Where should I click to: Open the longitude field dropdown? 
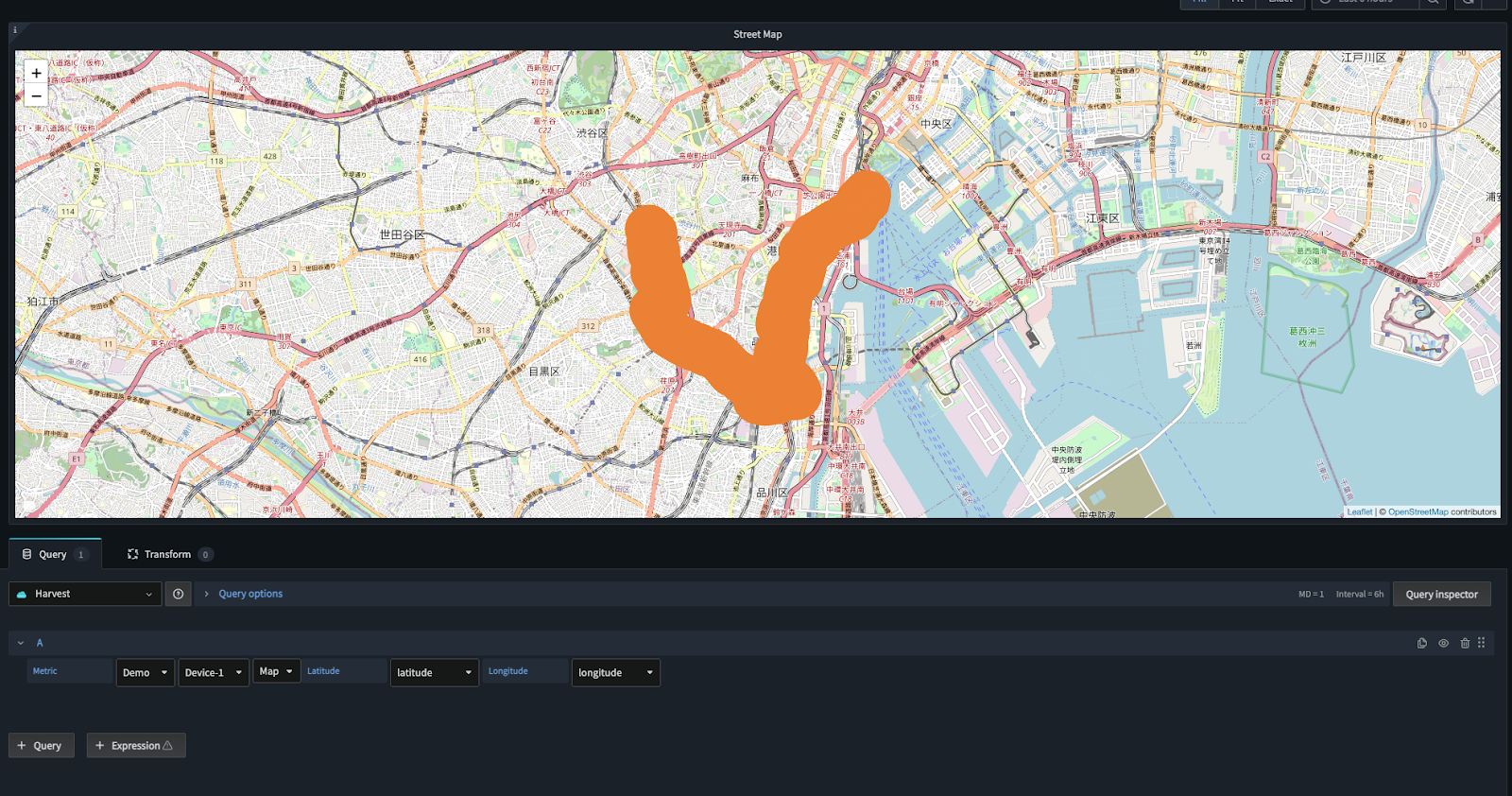pos(615,672)
